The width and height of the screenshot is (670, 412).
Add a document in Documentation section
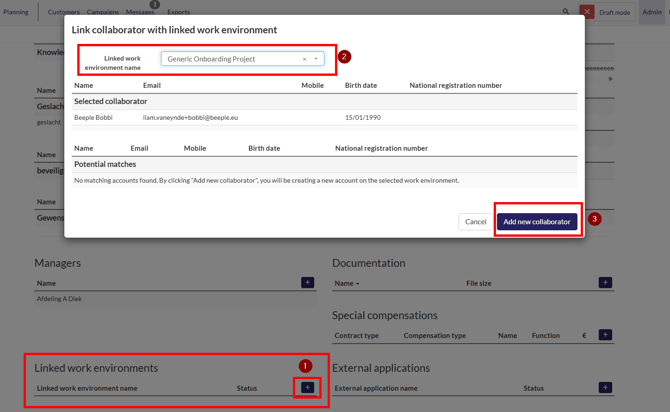[x=605, y=283]
